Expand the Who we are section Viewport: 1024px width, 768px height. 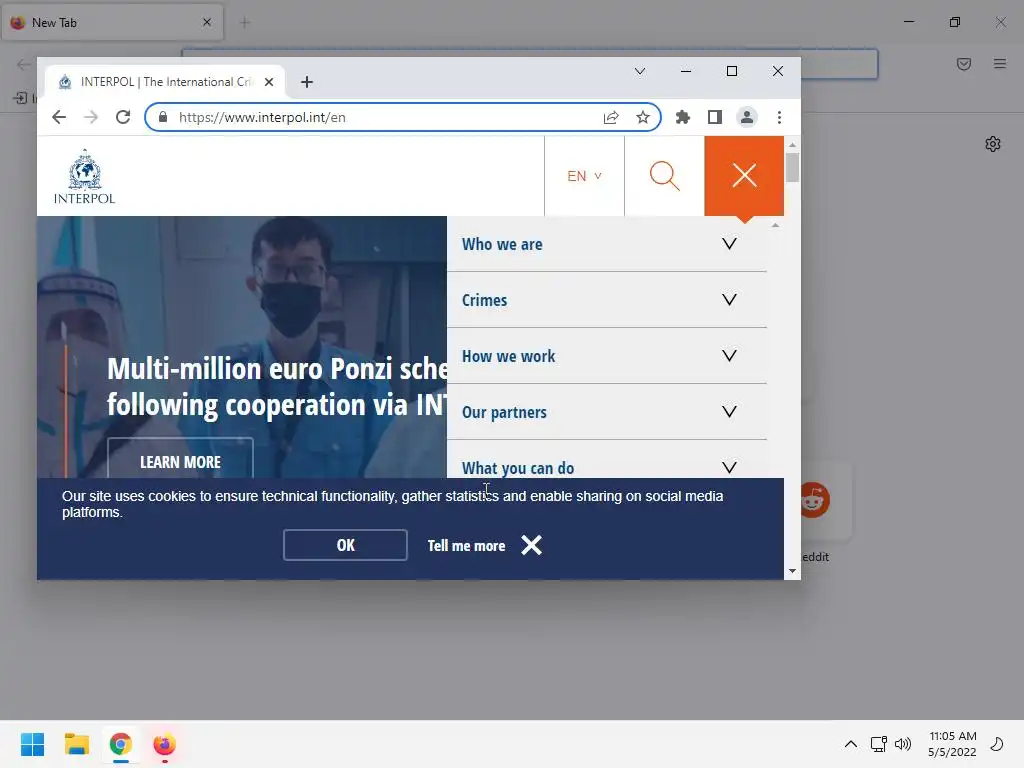(729, 244)
